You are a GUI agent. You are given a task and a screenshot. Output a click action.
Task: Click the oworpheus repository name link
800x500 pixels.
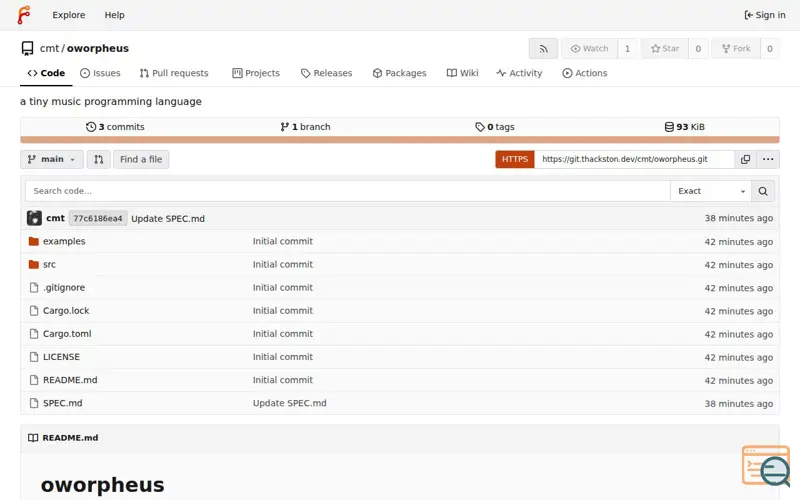click(x=97, y=48)
